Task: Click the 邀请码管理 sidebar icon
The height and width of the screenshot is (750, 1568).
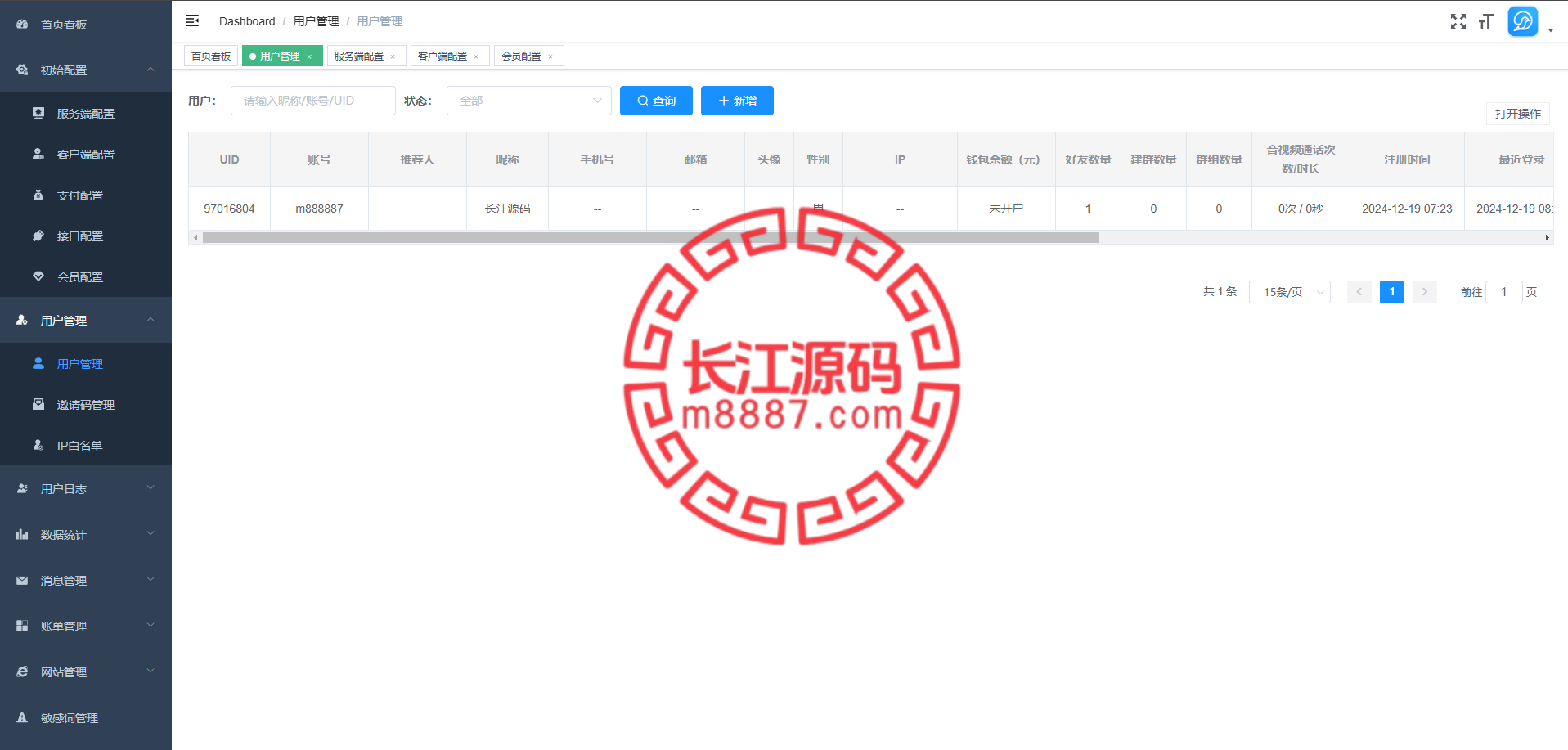Action: [x=38, y=404]
